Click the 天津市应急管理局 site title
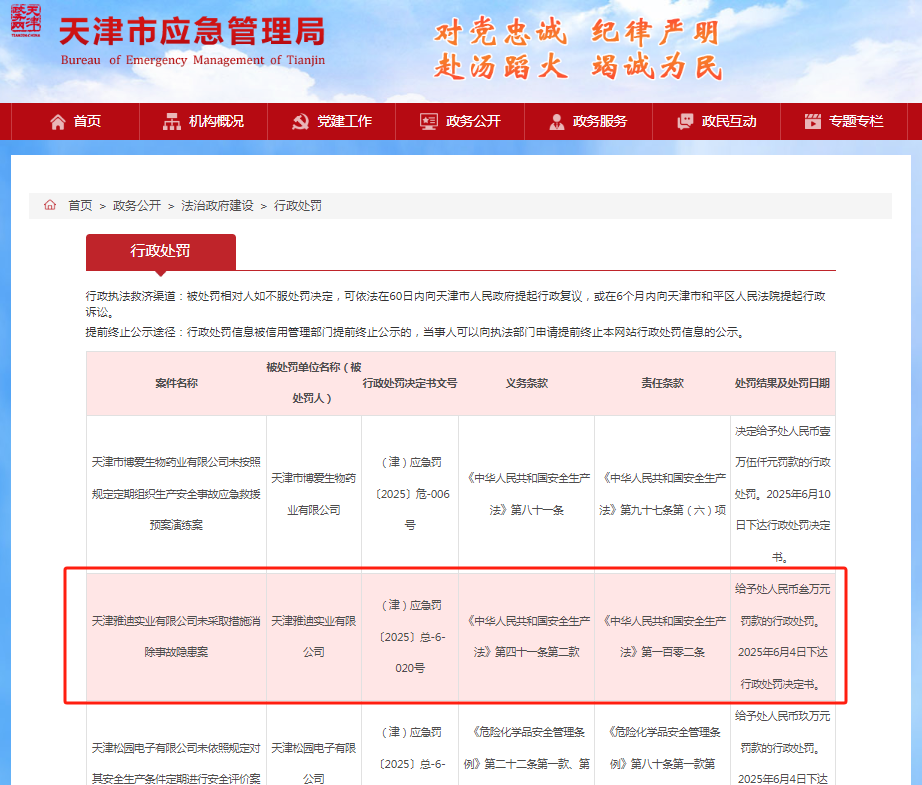The image size is (922, 785). point(192,32)
